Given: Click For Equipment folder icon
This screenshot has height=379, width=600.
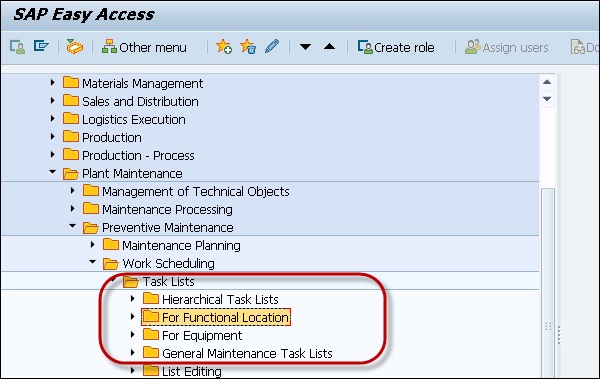Looking at the screenshot, I should (151, 334).
